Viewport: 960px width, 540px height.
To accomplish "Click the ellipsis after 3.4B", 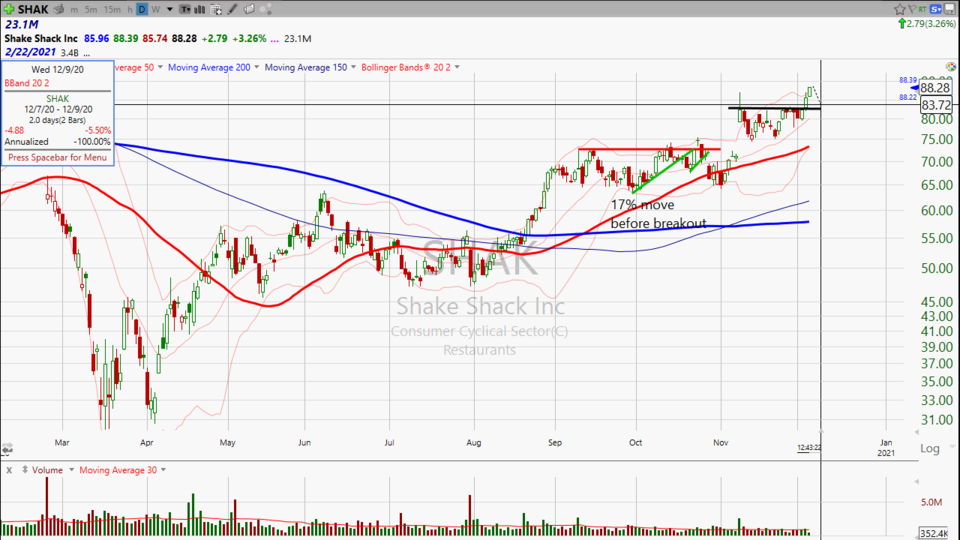I will (87, 54).
